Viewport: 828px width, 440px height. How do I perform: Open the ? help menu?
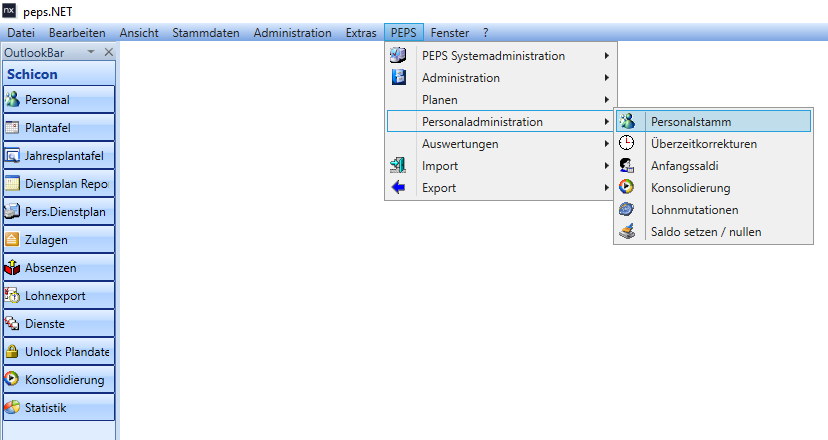(x=485, y=33)
